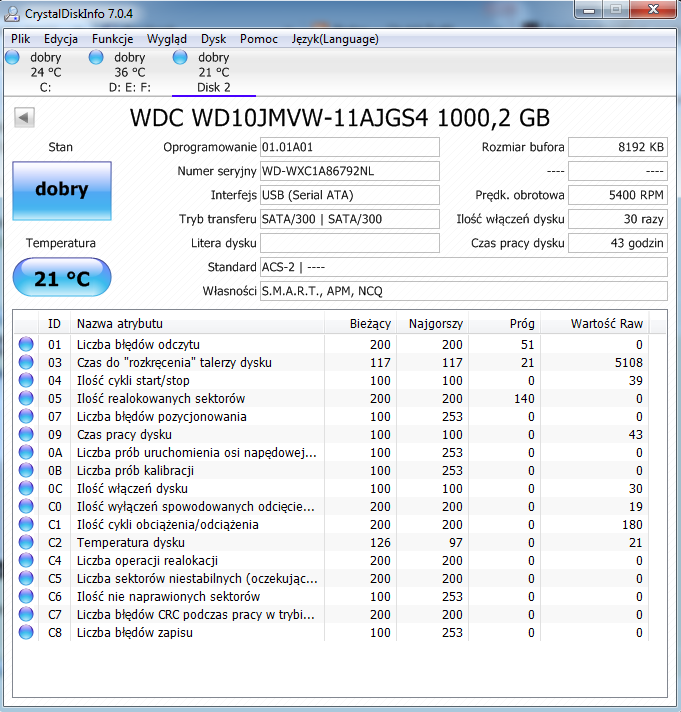This screenshot has width=681, height=712.
Task: Click the Rozmiar bufora 8192 KB field
Action: [x=618, y=147]
